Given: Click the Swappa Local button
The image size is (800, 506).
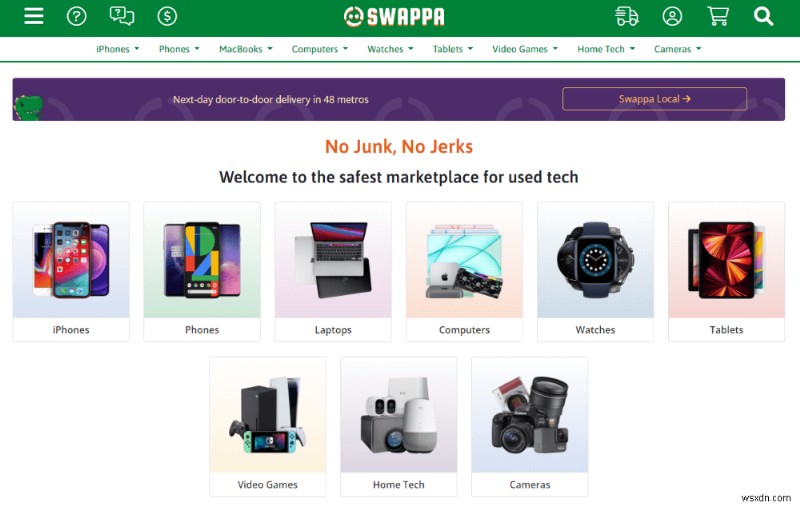Looking at the screenshot, I should pos(655,99).
